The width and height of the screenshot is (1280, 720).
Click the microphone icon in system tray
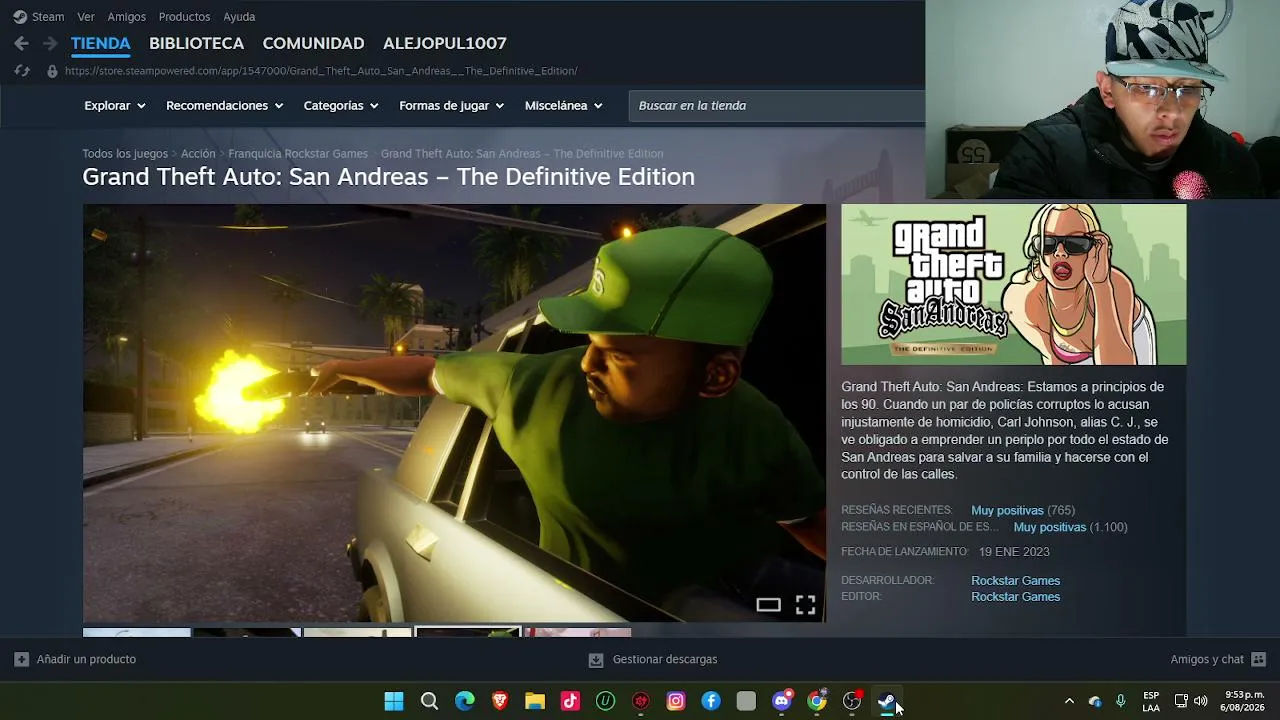click(1120, 701)
